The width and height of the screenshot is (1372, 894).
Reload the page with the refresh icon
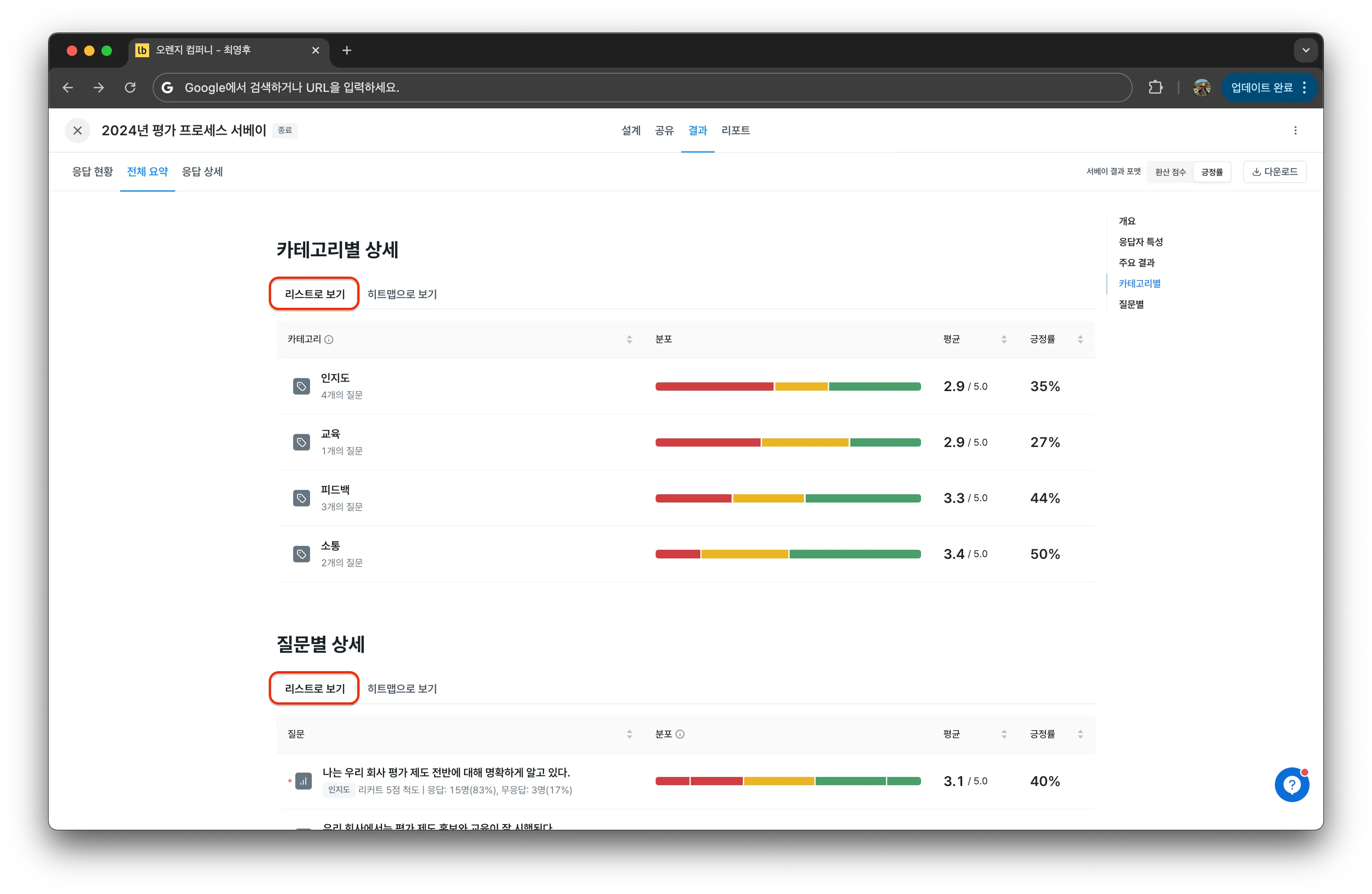130,88
